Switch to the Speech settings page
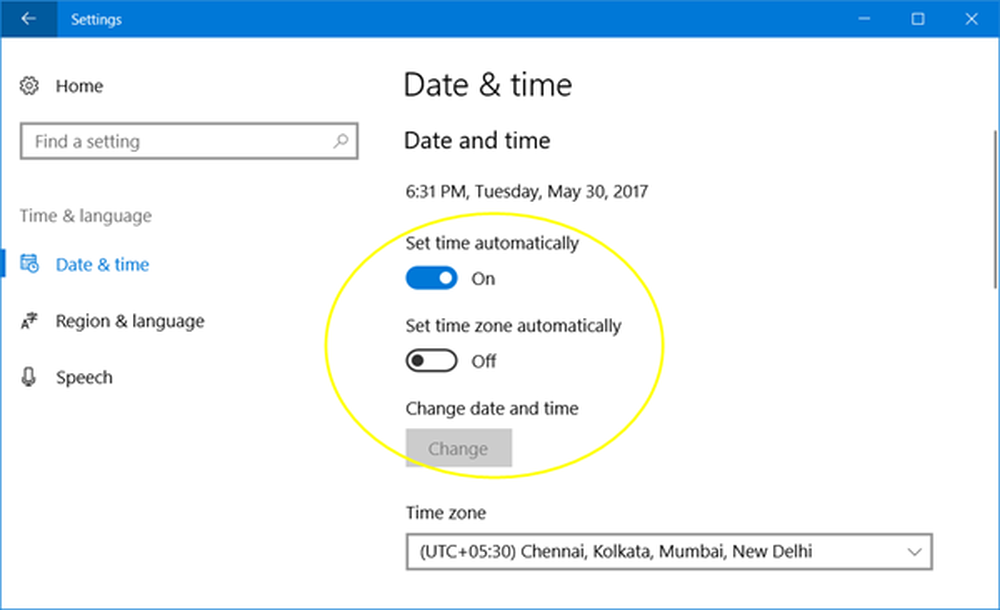Screen dimensions: 1000x610 [x=83, y=377]
